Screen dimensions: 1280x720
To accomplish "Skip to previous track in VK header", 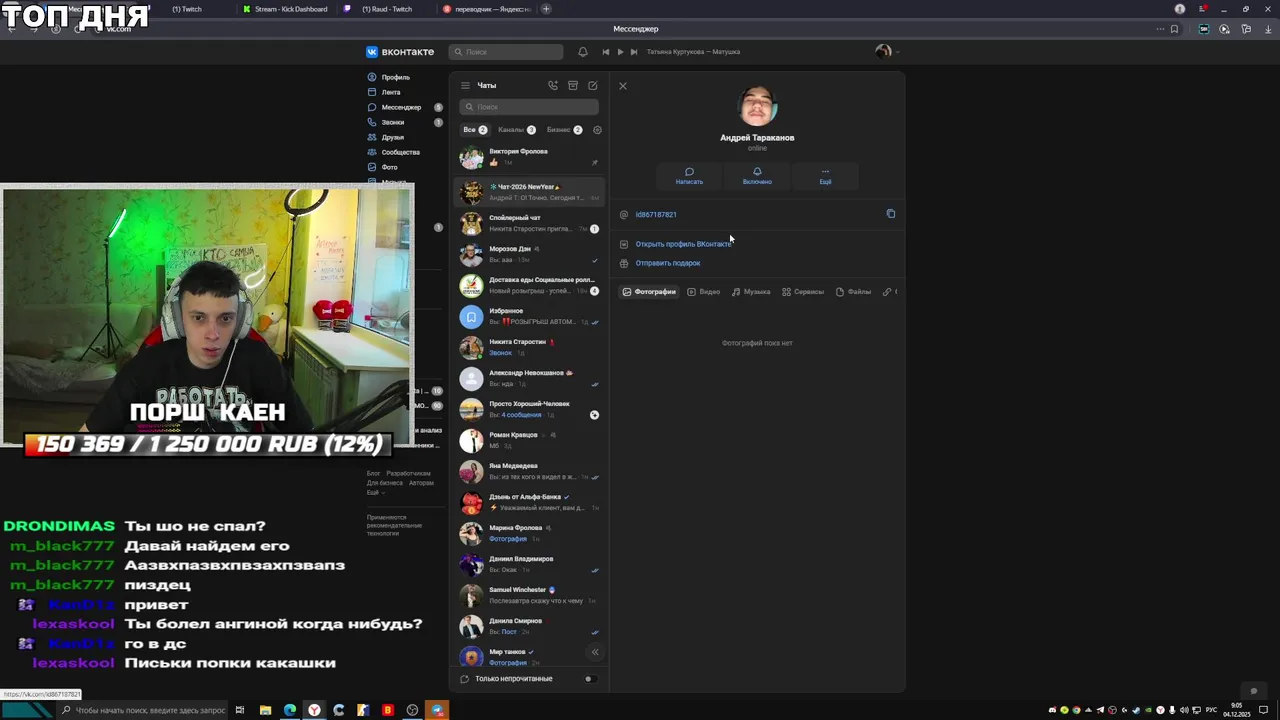I will pyautogui.click(x=605, y=52).
